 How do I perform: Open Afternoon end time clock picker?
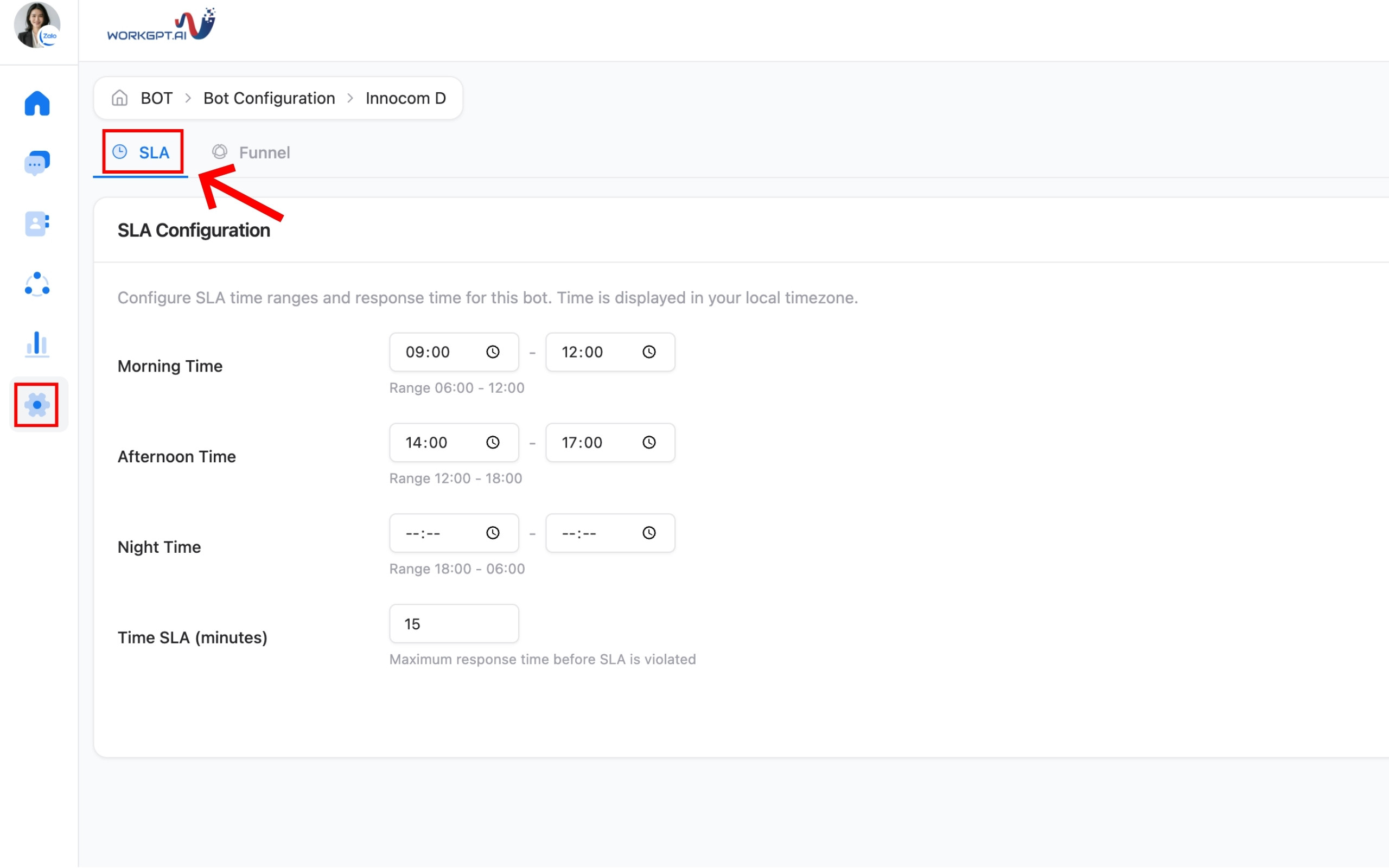pos(648,443)
